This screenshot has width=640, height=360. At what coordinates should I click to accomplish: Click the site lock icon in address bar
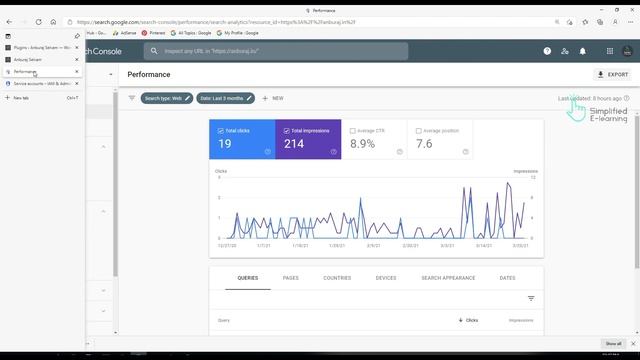tap(70, 22)
